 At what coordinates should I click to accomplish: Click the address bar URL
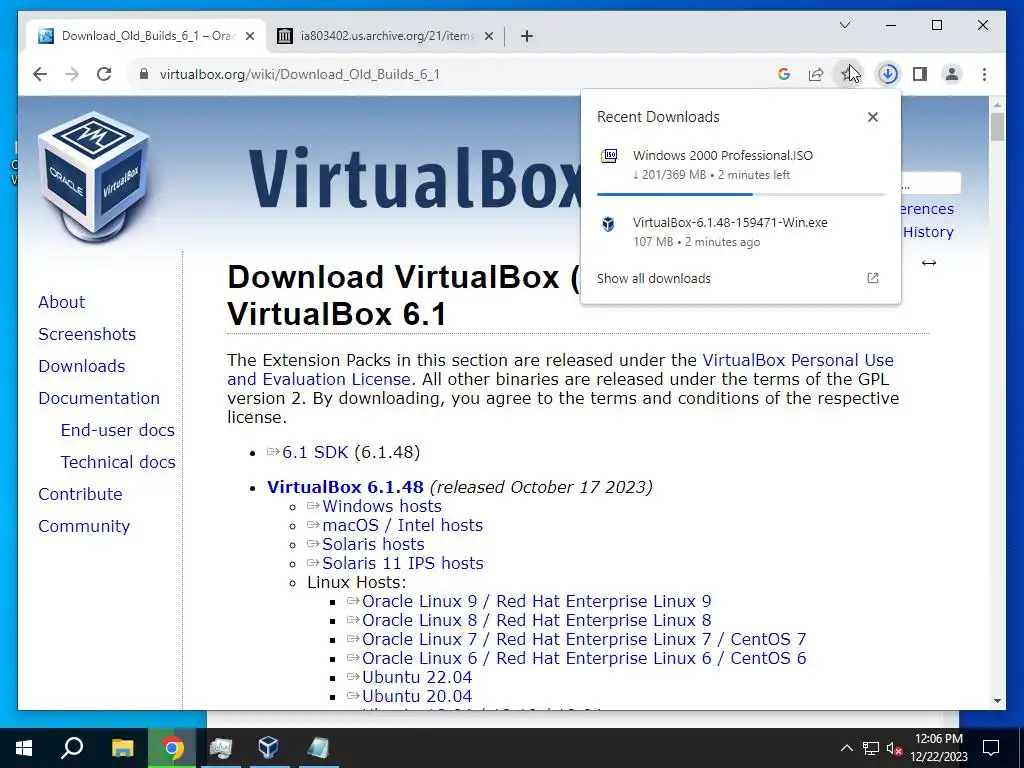[300, 74]
